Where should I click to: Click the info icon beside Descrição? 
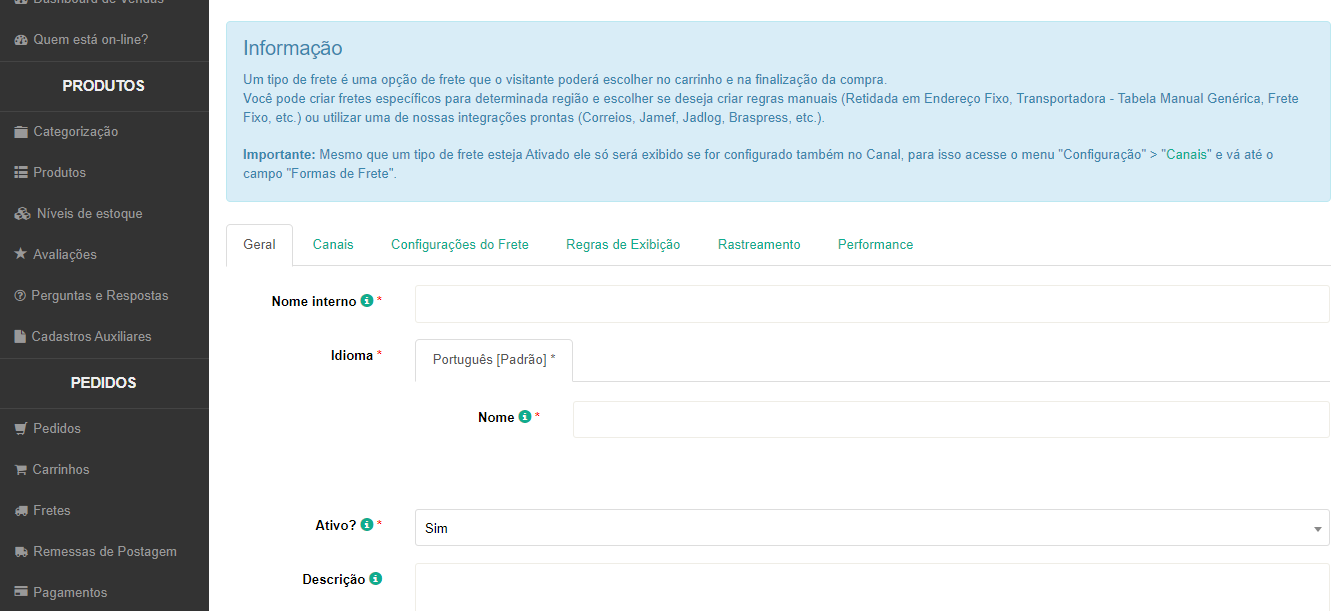tap(376, 579)
